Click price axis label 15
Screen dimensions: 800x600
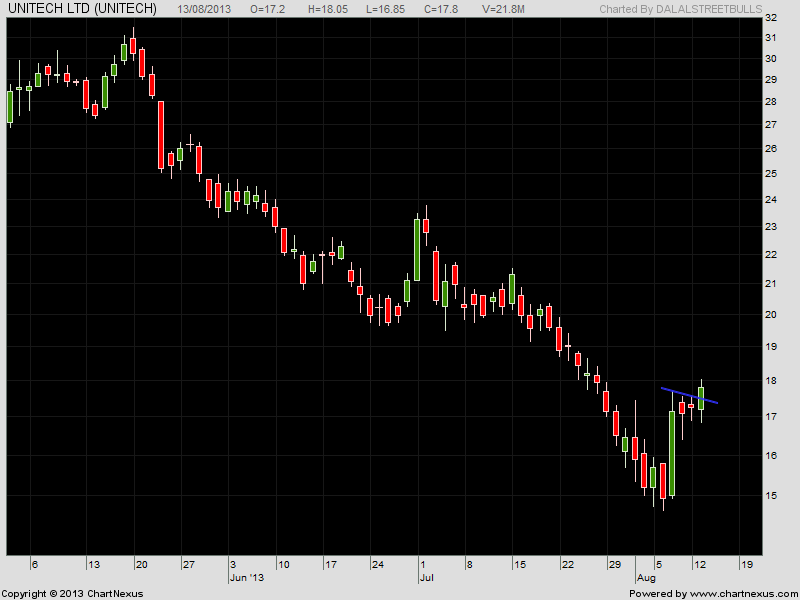(771, 496)
